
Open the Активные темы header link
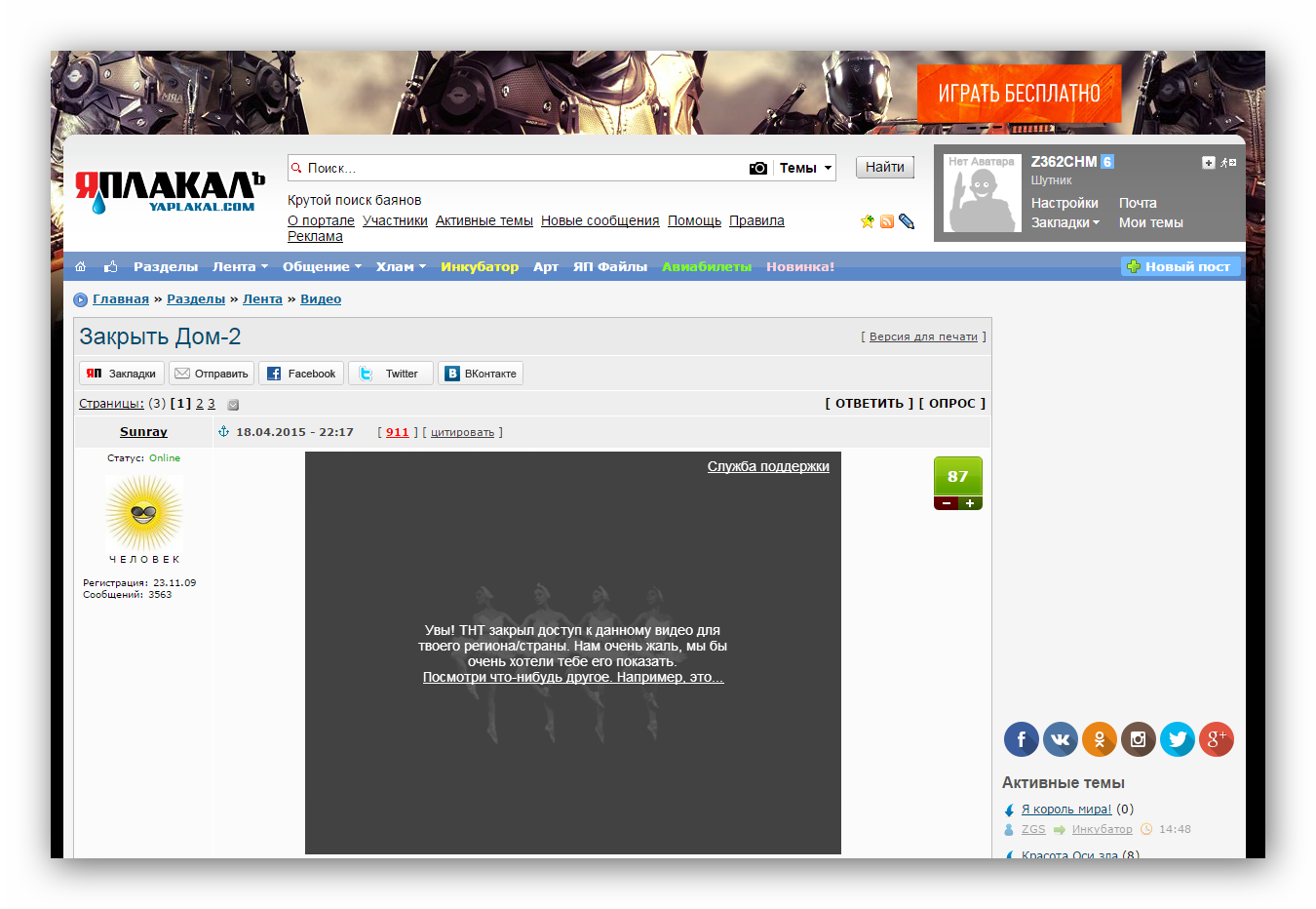pos(484,220)
